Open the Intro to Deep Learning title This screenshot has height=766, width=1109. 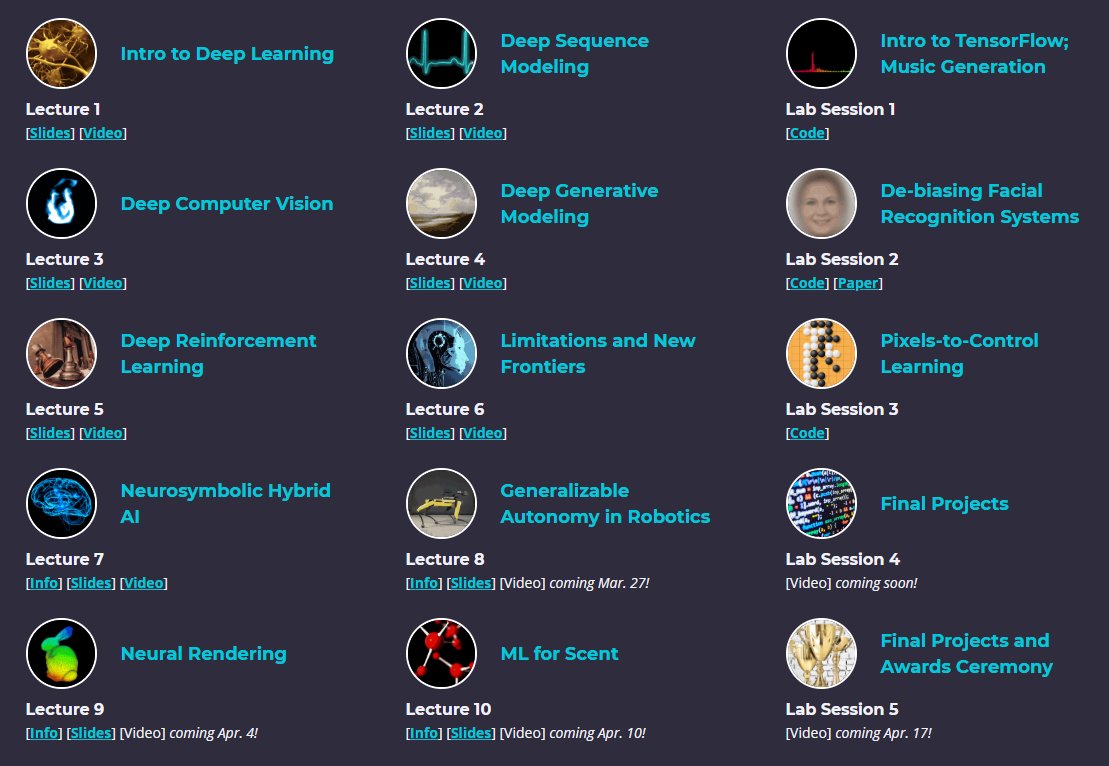coord(227,54)
